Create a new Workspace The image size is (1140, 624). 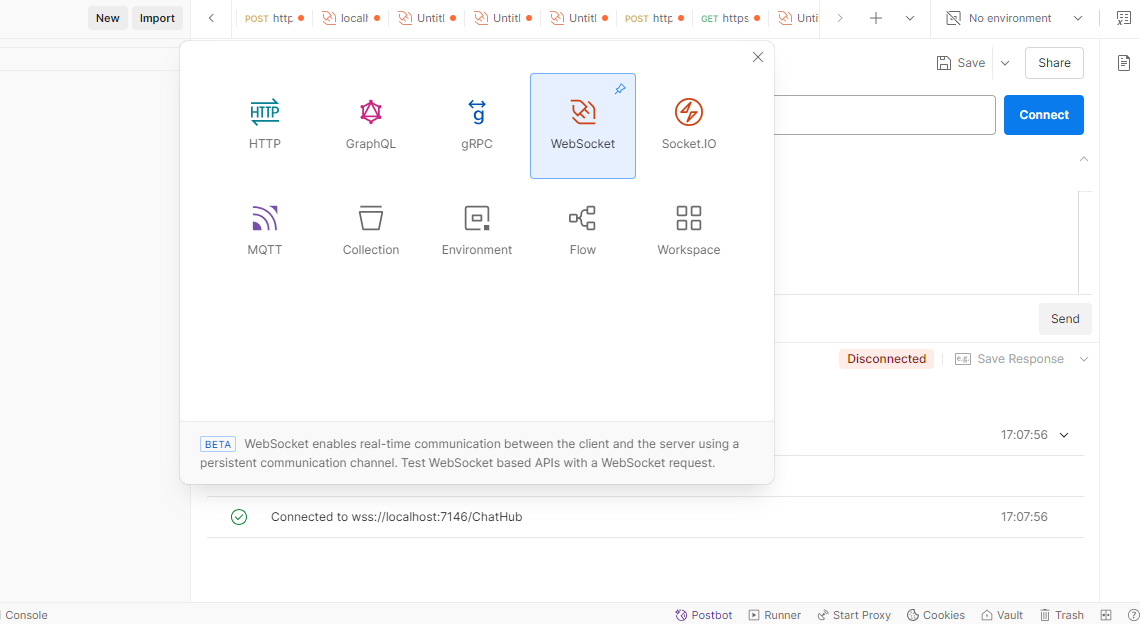[688, 229]
